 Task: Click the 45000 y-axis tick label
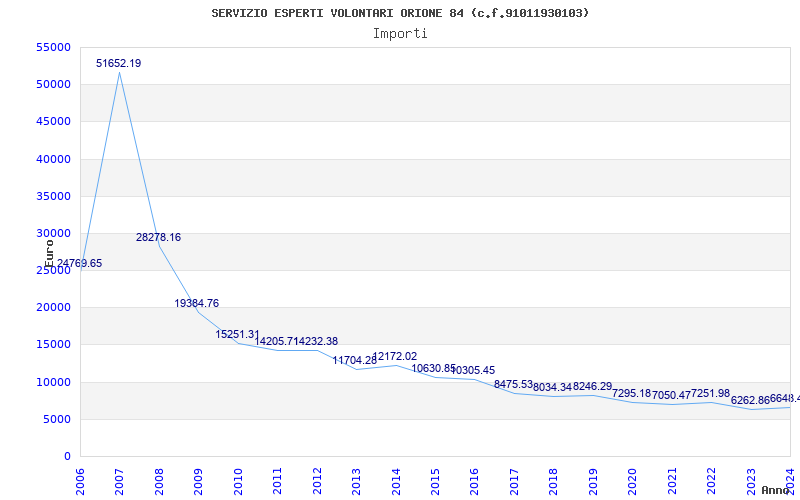pos(53,122)
